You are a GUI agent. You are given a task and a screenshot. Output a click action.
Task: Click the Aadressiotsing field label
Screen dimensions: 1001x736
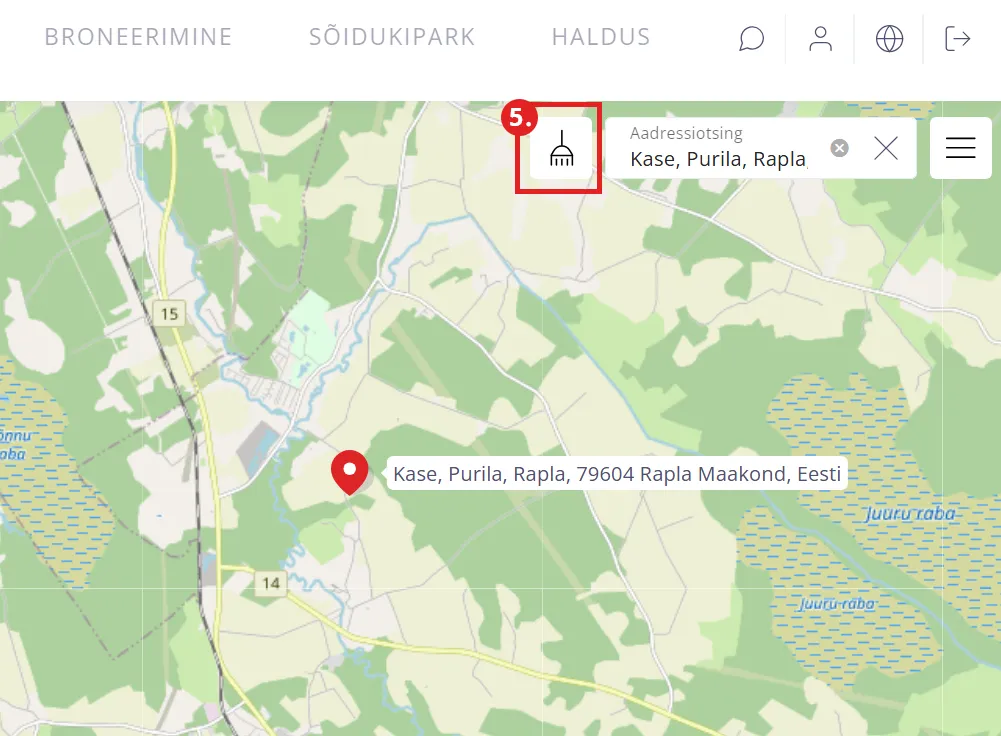pos(686,133)
